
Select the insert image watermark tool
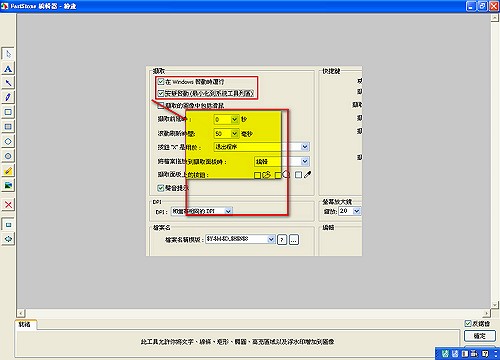pos(8,185)
